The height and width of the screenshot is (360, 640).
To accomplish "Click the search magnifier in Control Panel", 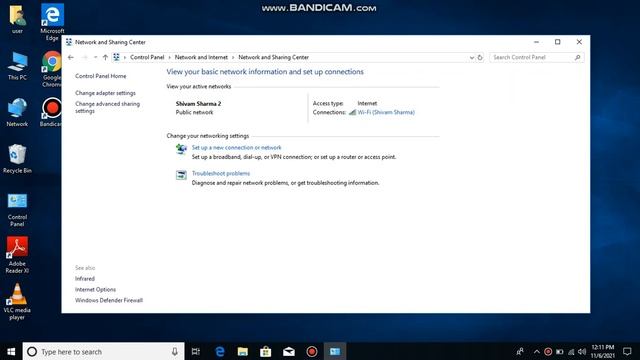I will tap(578, 58).
